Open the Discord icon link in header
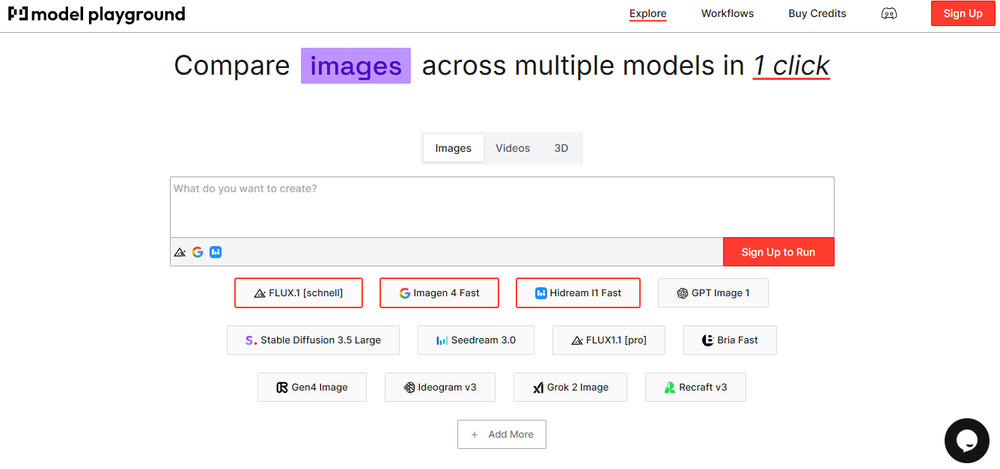1000x469 pixels. 889,14
